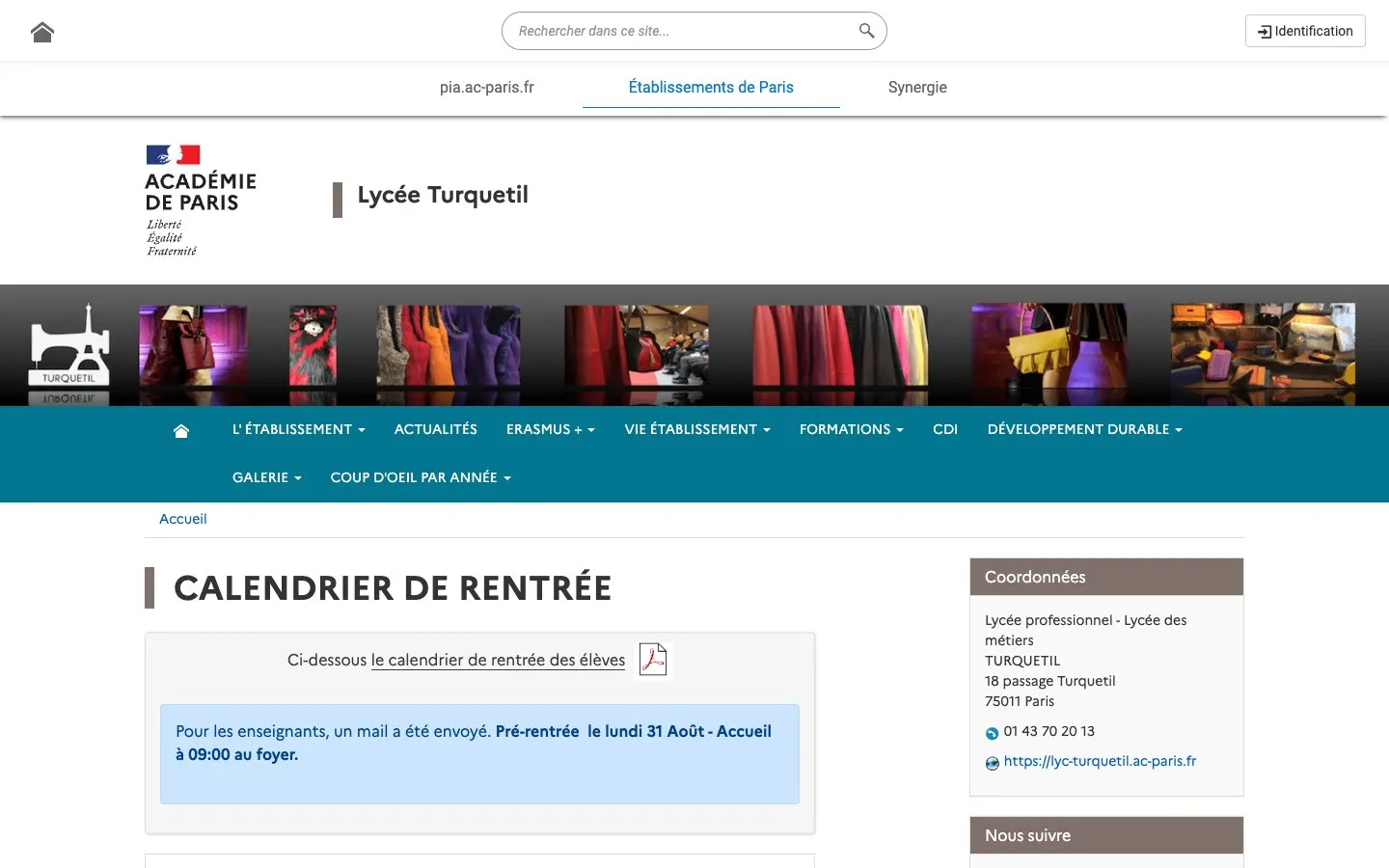The image size is (1389, 868).
Task: Click the Accueil breadcrumb link
Action: point(183,519)
